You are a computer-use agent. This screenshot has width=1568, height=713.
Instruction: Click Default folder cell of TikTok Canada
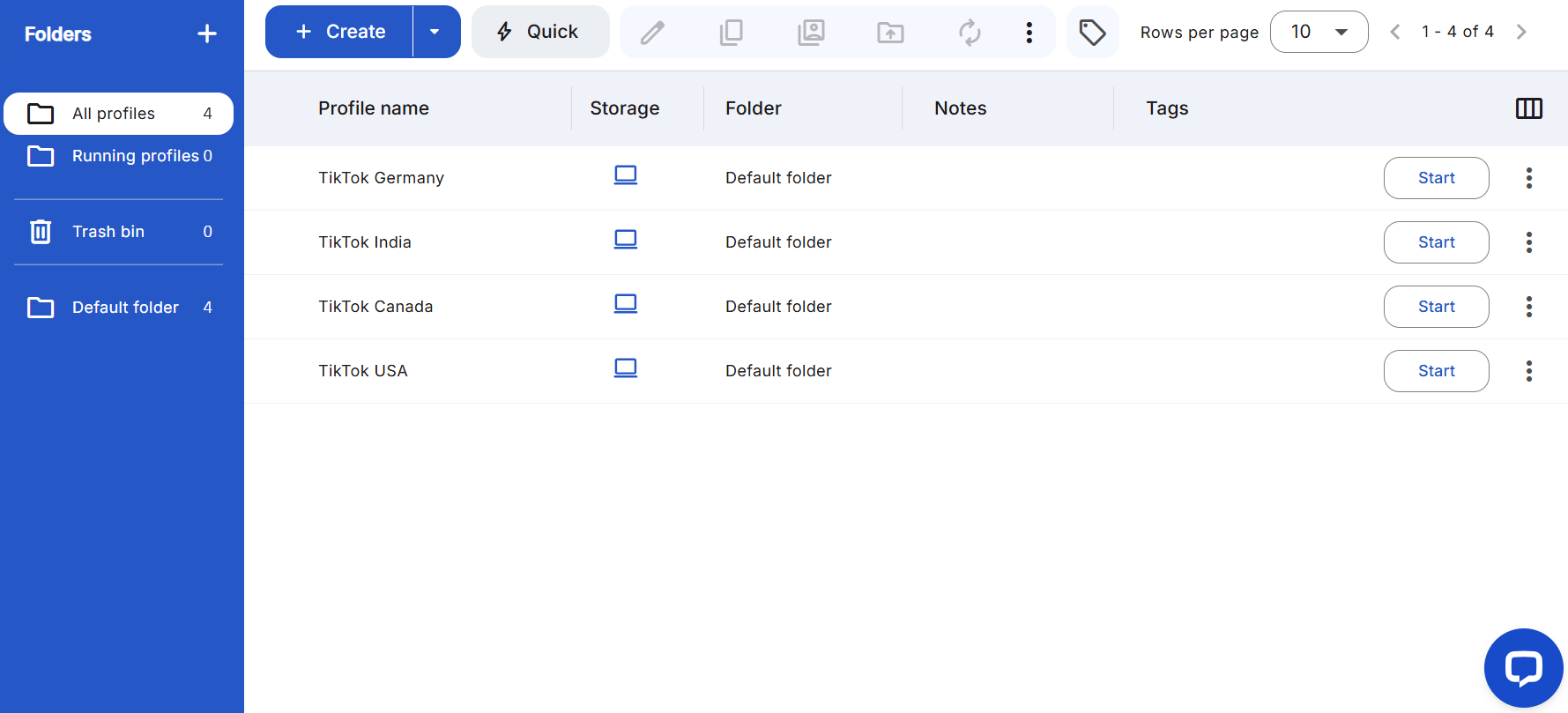click(x=778, y=307)
